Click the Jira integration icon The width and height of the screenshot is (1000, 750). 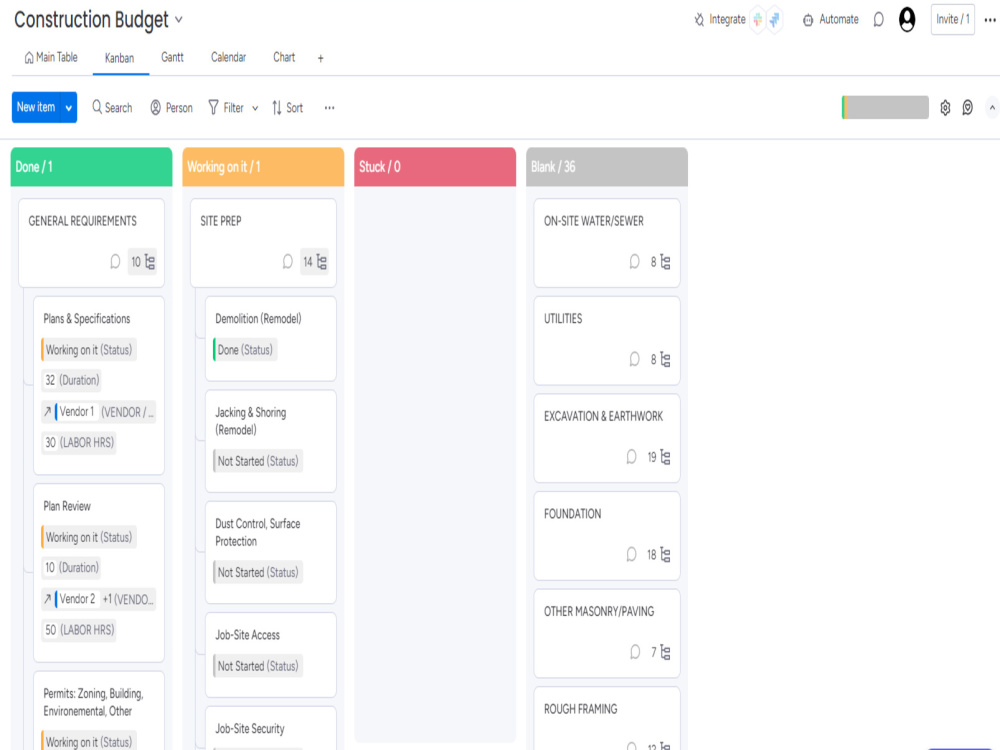[x=774, y=20]
